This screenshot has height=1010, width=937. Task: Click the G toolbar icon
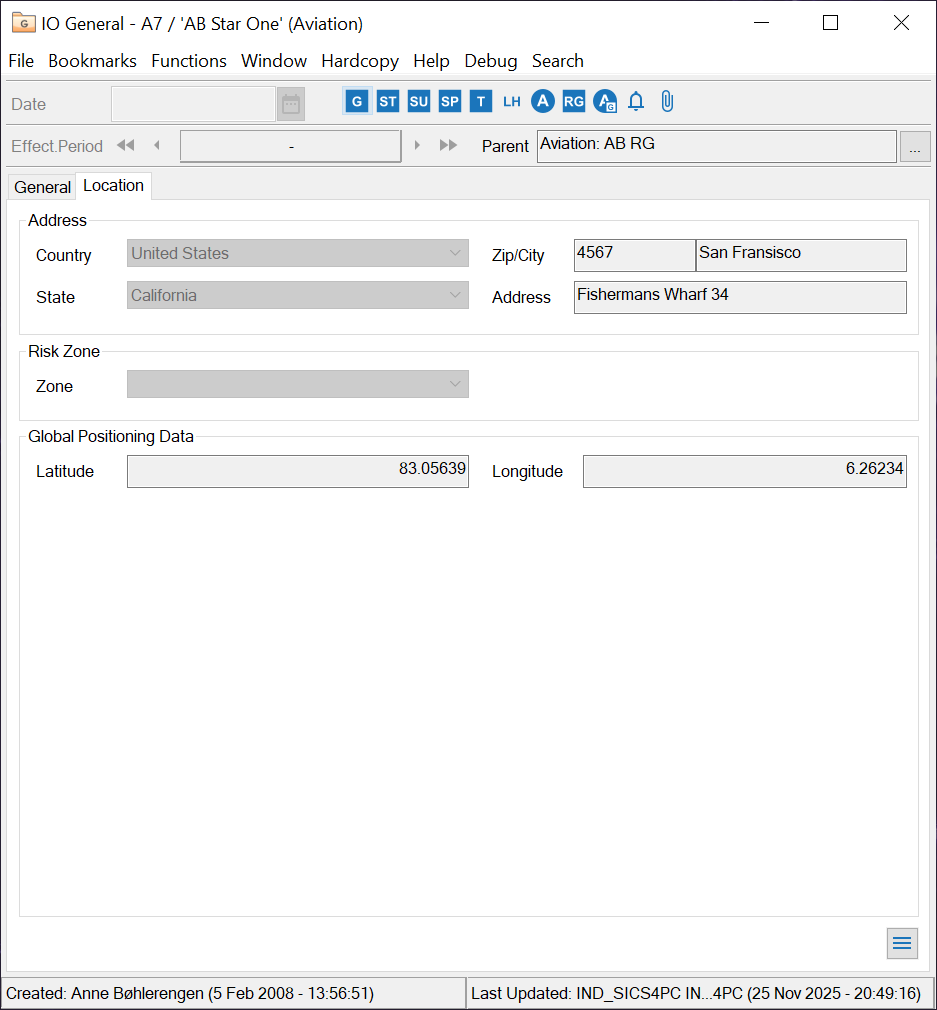[x=357, y=102]
